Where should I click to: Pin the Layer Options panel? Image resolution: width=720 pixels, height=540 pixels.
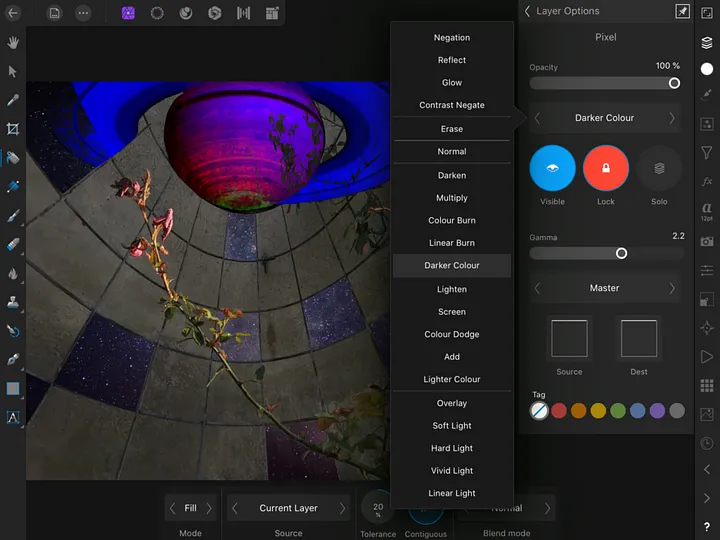click(682, 11)
